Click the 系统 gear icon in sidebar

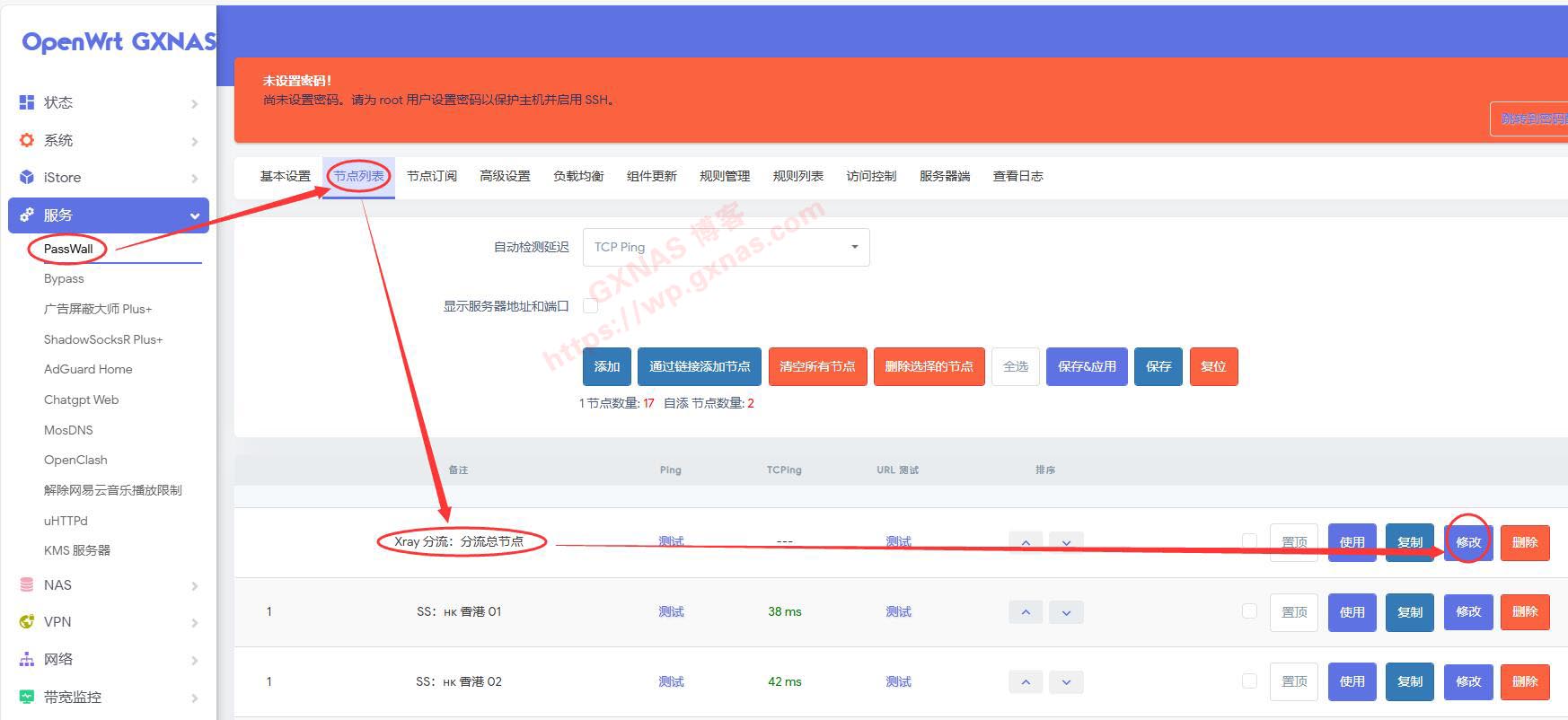click(x=27, y=140)
